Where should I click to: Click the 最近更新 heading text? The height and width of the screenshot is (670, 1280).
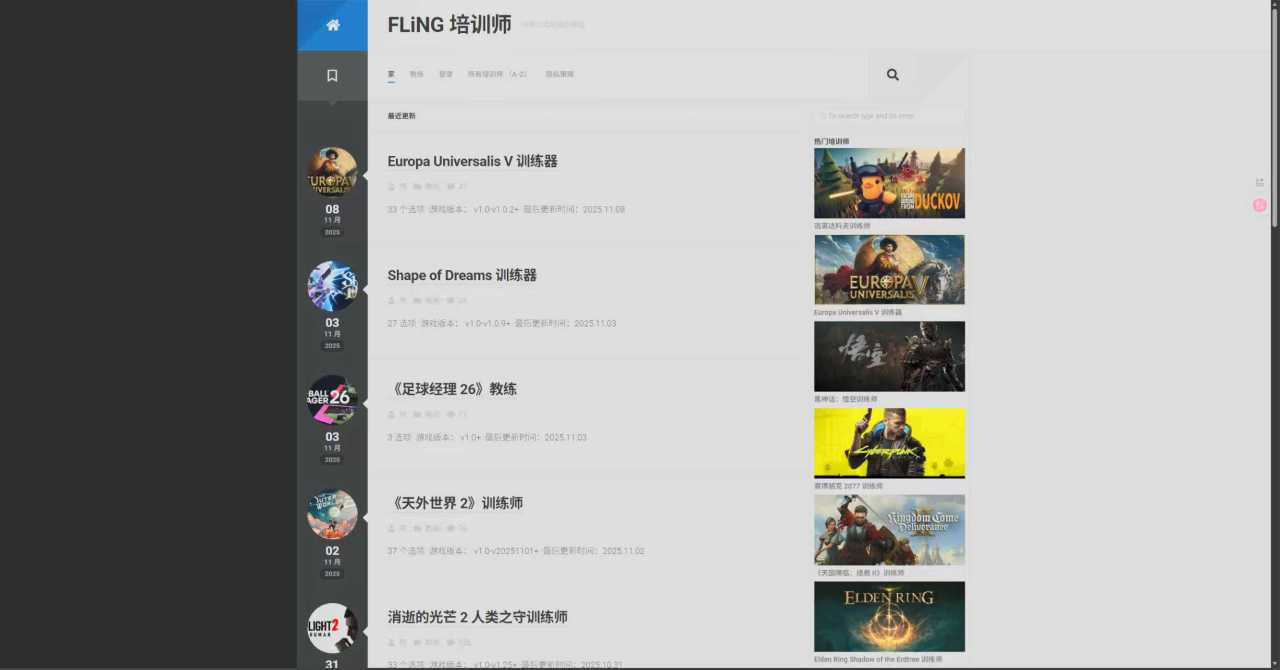click(x=401, y=116)
